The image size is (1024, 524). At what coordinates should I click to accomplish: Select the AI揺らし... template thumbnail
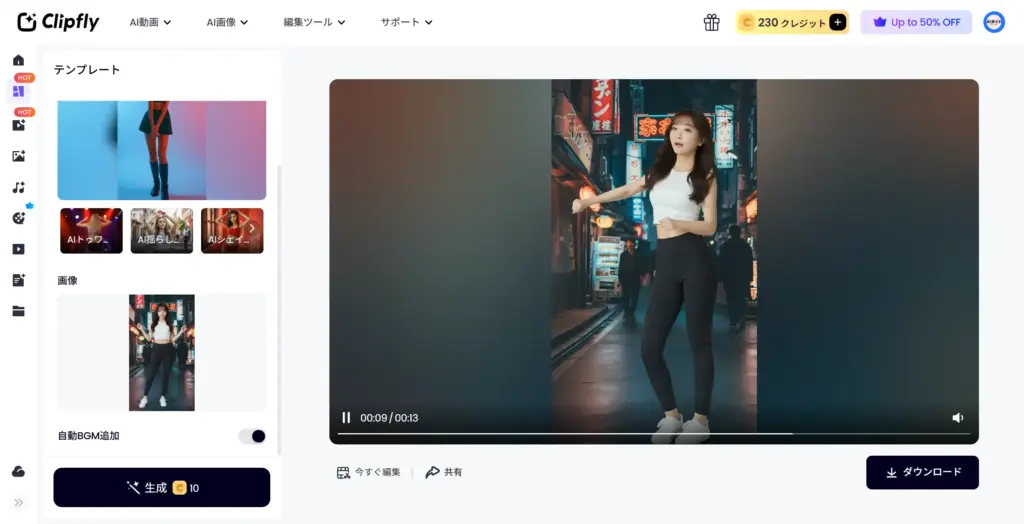pyautogui.click(x=162, y=231)
